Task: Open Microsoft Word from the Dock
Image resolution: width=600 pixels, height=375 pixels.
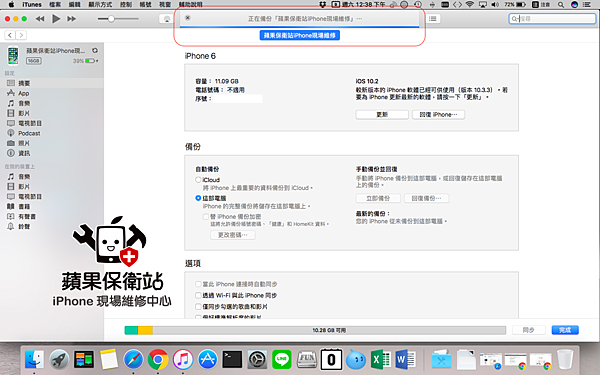Action: 405,359
